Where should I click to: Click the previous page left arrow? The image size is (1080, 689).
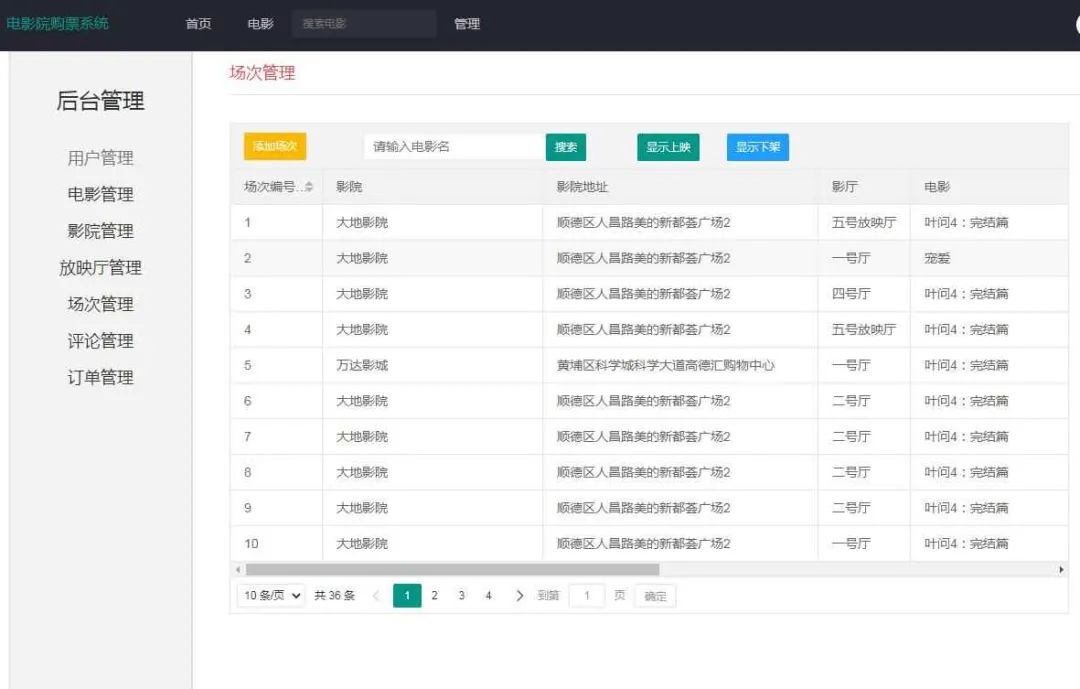[375, 595]
